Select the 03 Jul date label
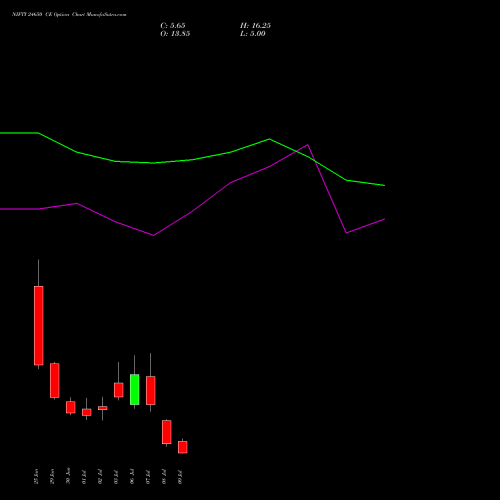This screenshot has width=500, height=500. click(116, 477)
